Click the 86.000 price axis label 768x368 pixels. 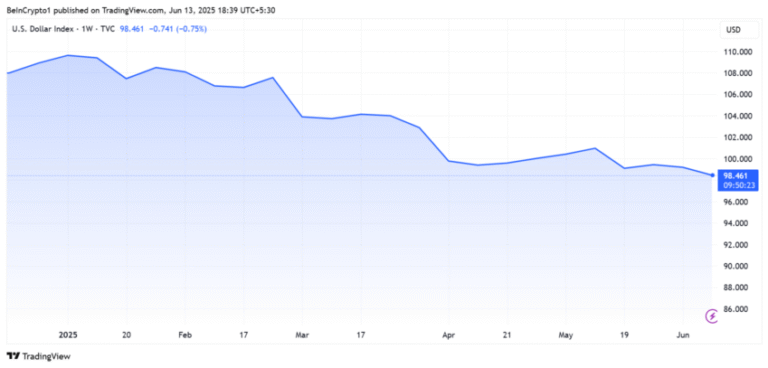point(736,309)
